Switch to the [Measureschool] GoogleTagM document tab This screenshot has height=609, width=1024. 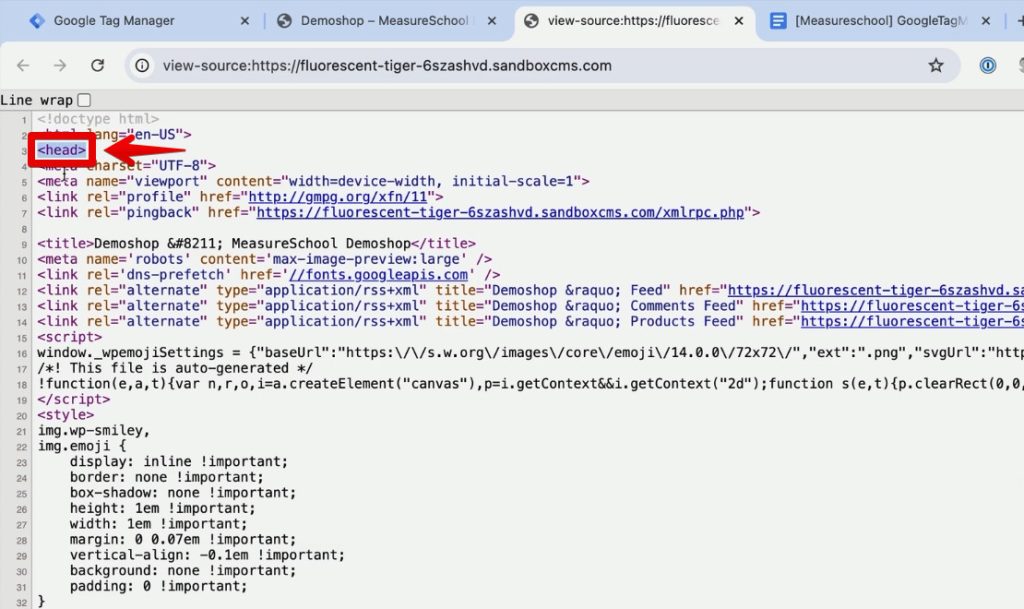(880, 21)
